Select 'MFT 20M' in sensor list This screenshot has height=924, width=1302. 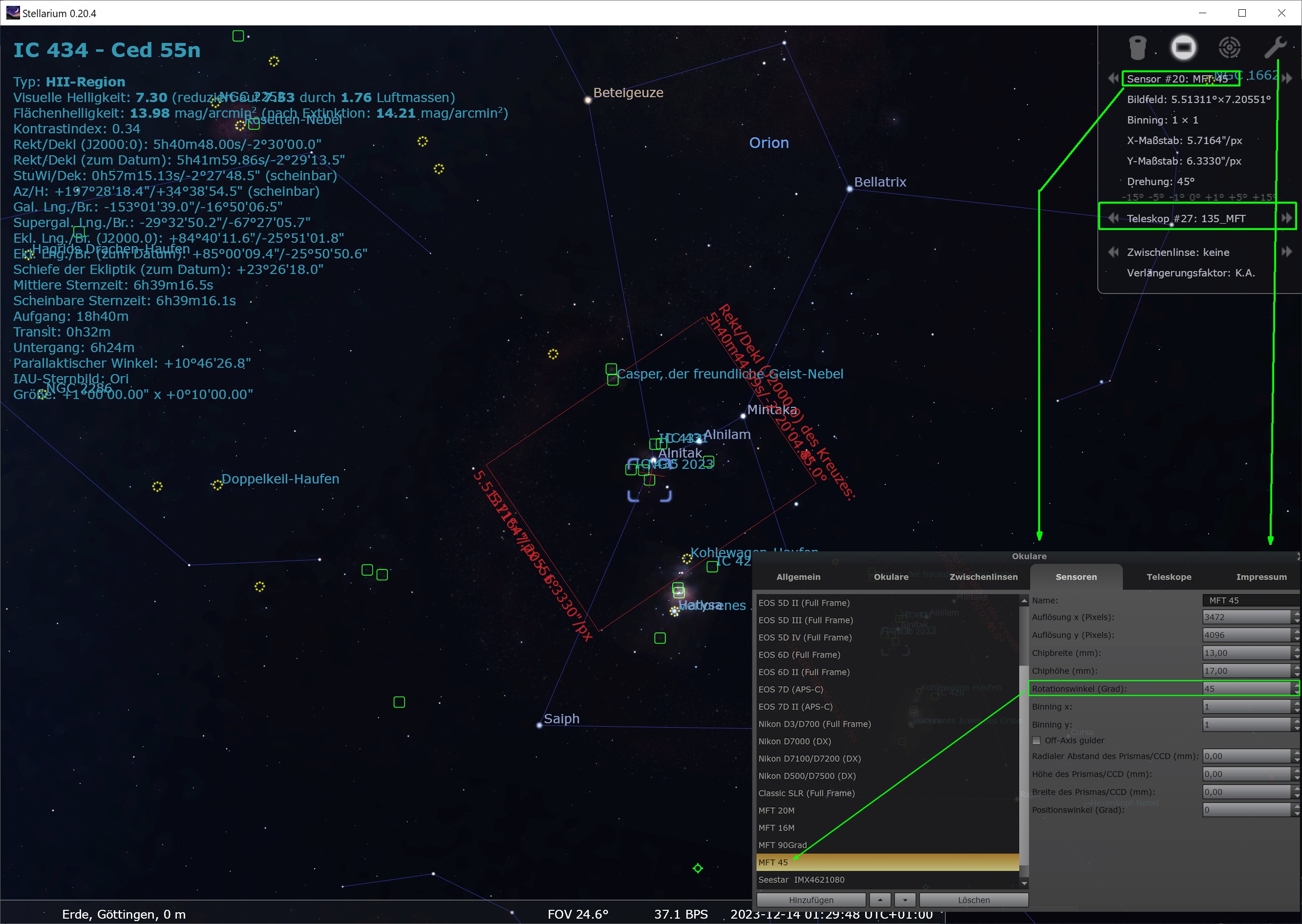click(887, 810)
